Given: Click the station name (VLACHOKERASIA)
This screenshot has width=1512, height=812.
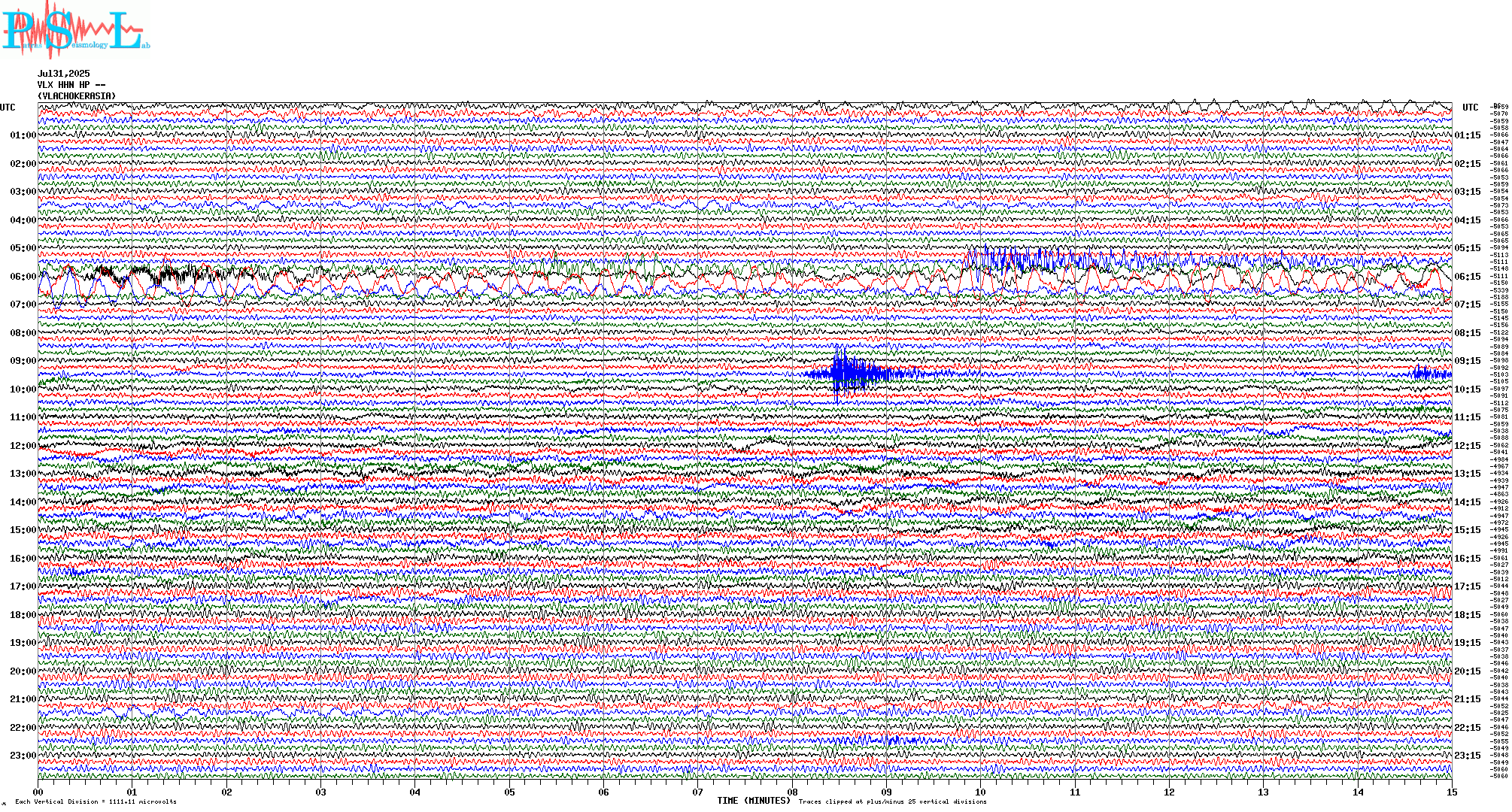Looking at the screenshot, I should pyautogui.click(x=77, y=96).
